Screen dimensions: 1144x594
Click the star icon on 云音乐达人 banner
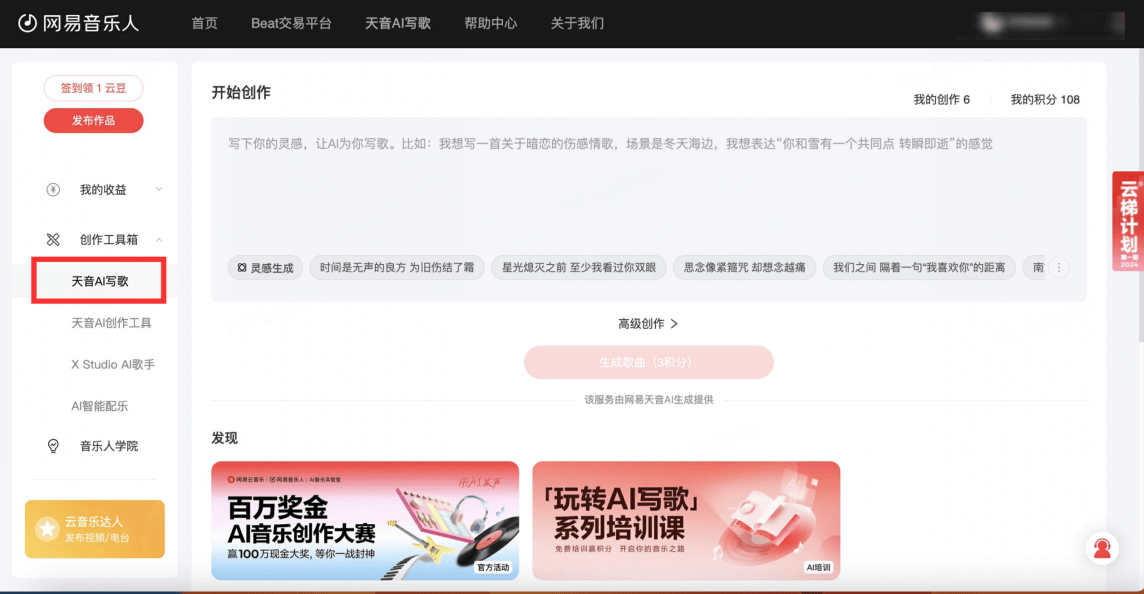click(x=47, y=529)
